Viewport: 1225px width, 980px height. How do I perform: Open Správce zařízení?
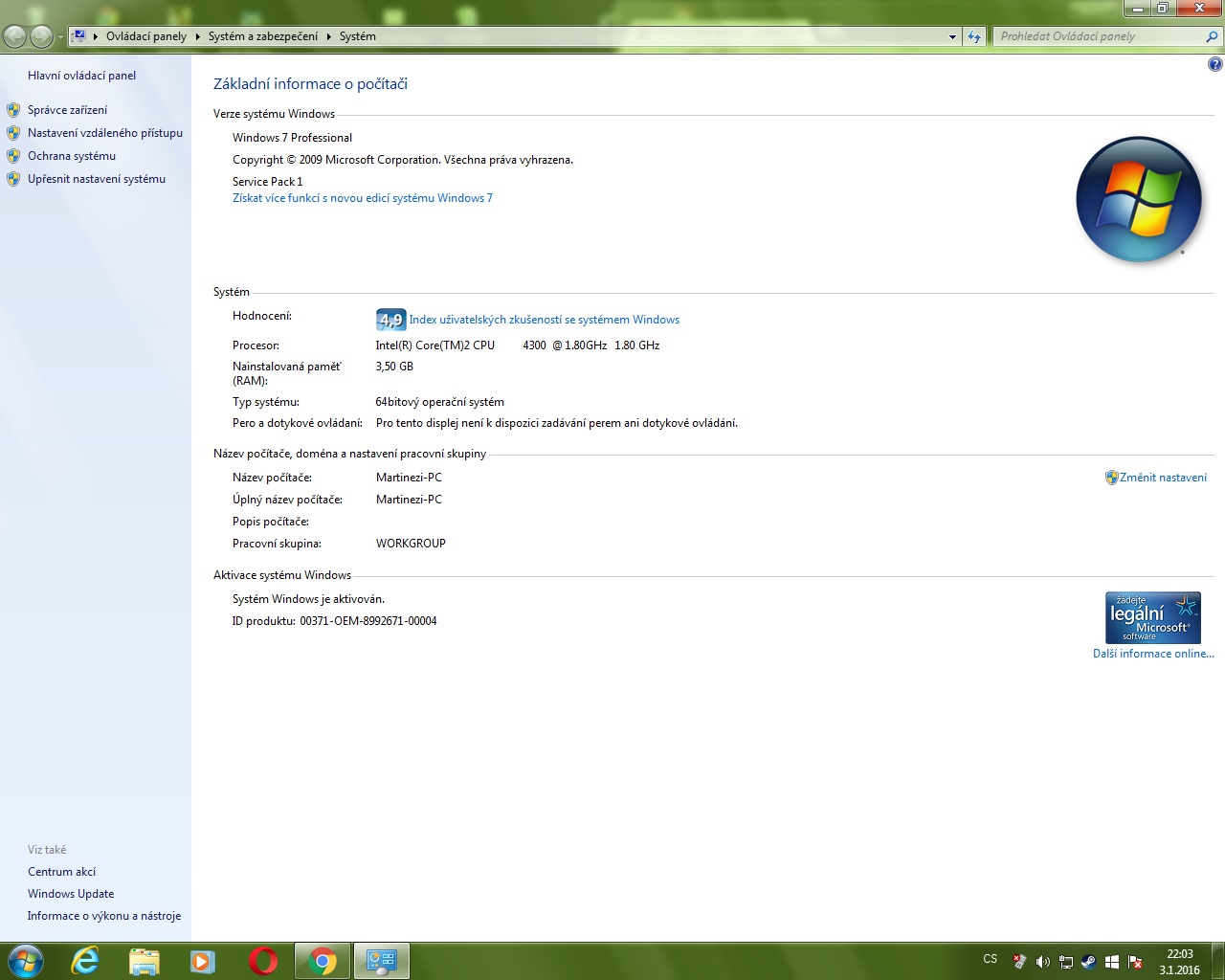pos(67,110)
